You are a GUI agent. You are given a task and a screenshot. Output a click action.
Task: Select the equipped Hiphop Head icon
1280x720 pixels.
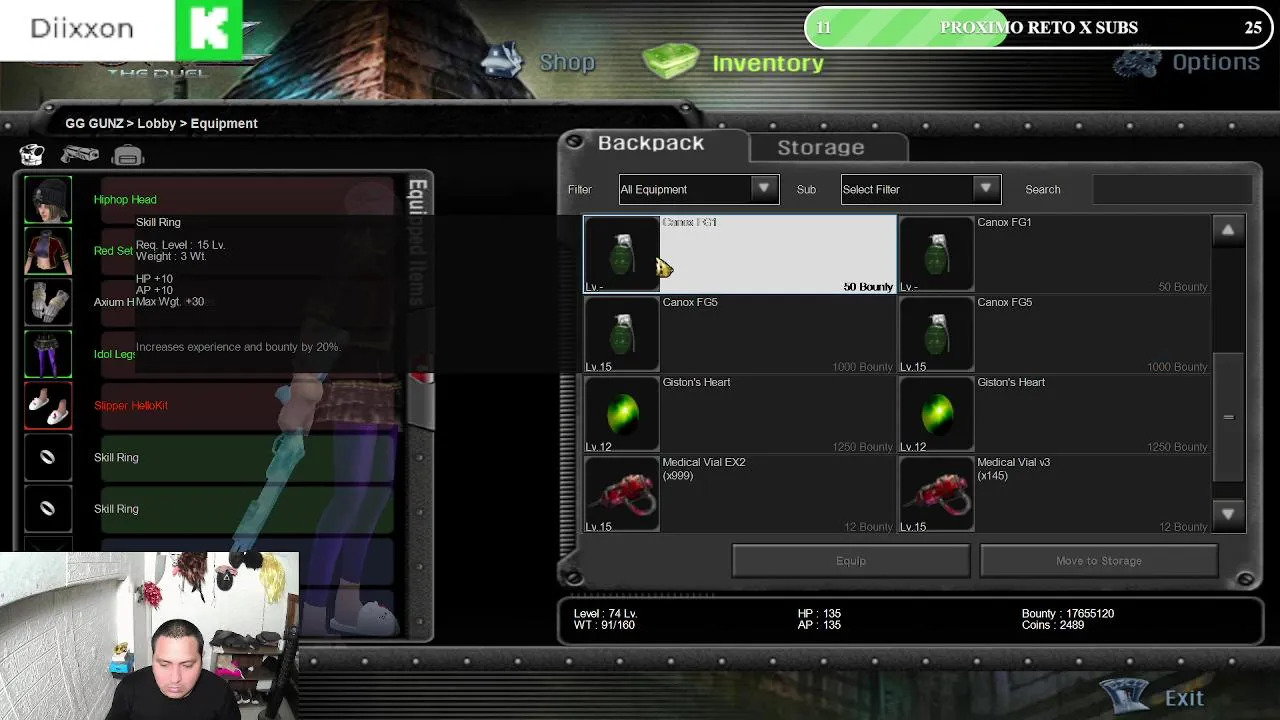[x=48, y=199]
